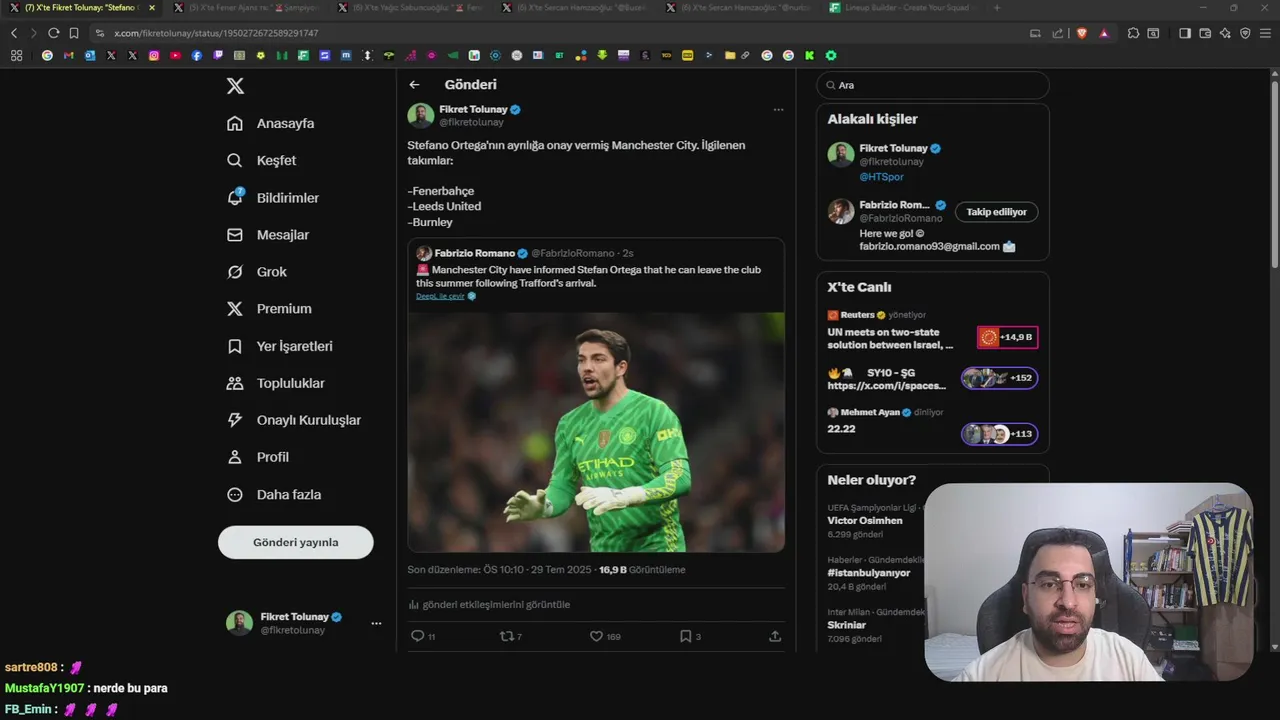Open the @HTSpor link

click(x=881, y=177)
